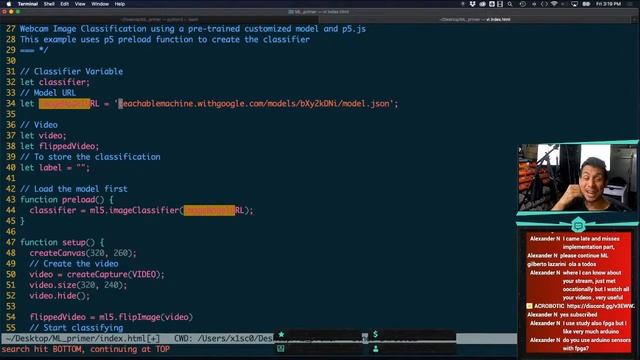
Task: Click the 'video.hide();' line
Action: pyautogui.click(x=60, y=296)
